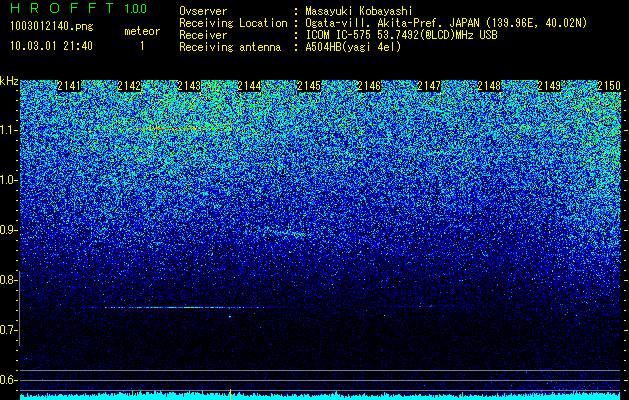
Task: Click the yellow marker in the bottom level strip
Action: 230,394
